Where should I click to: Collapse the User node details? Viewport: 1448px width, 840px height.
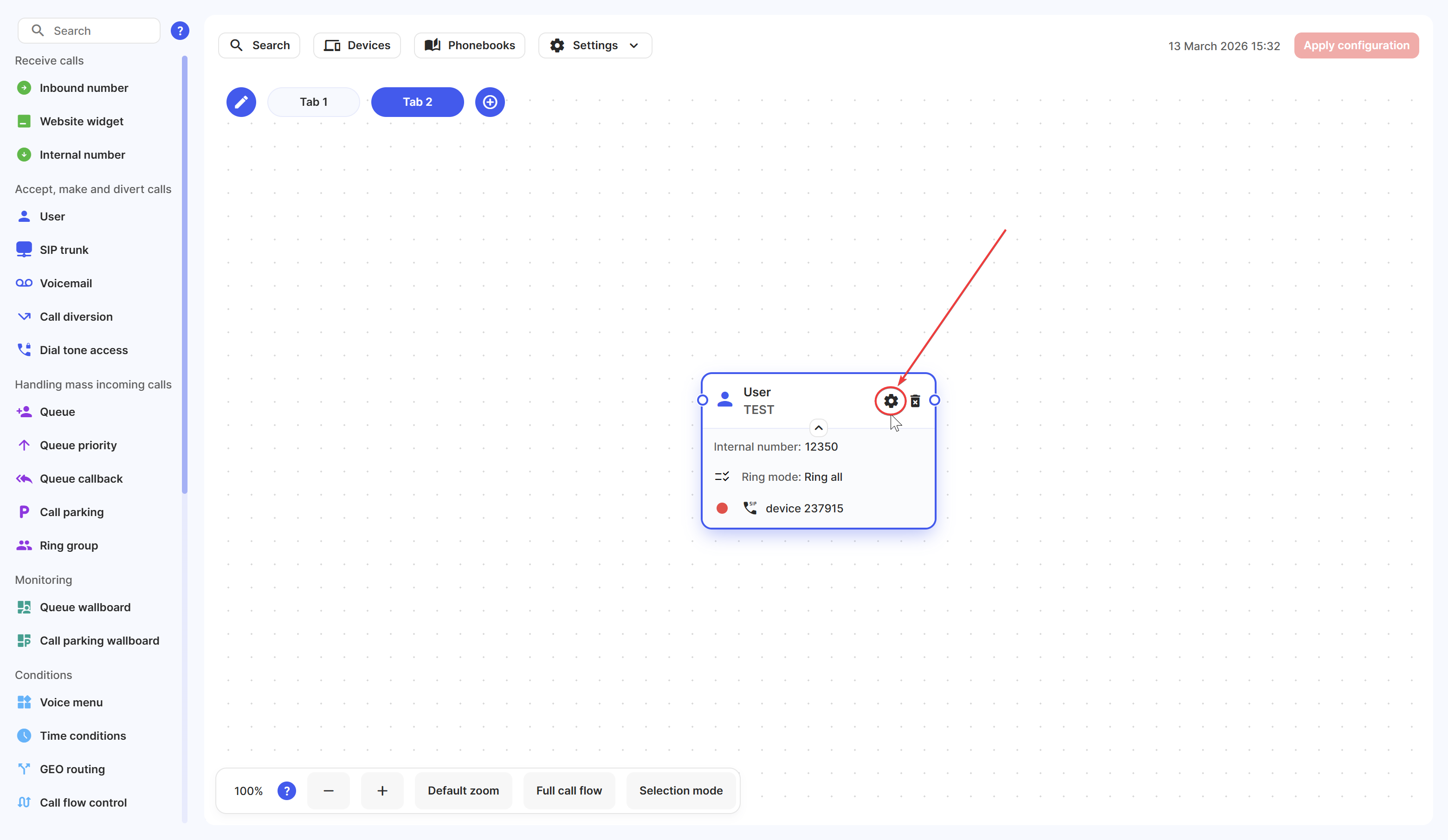point(818,428)
